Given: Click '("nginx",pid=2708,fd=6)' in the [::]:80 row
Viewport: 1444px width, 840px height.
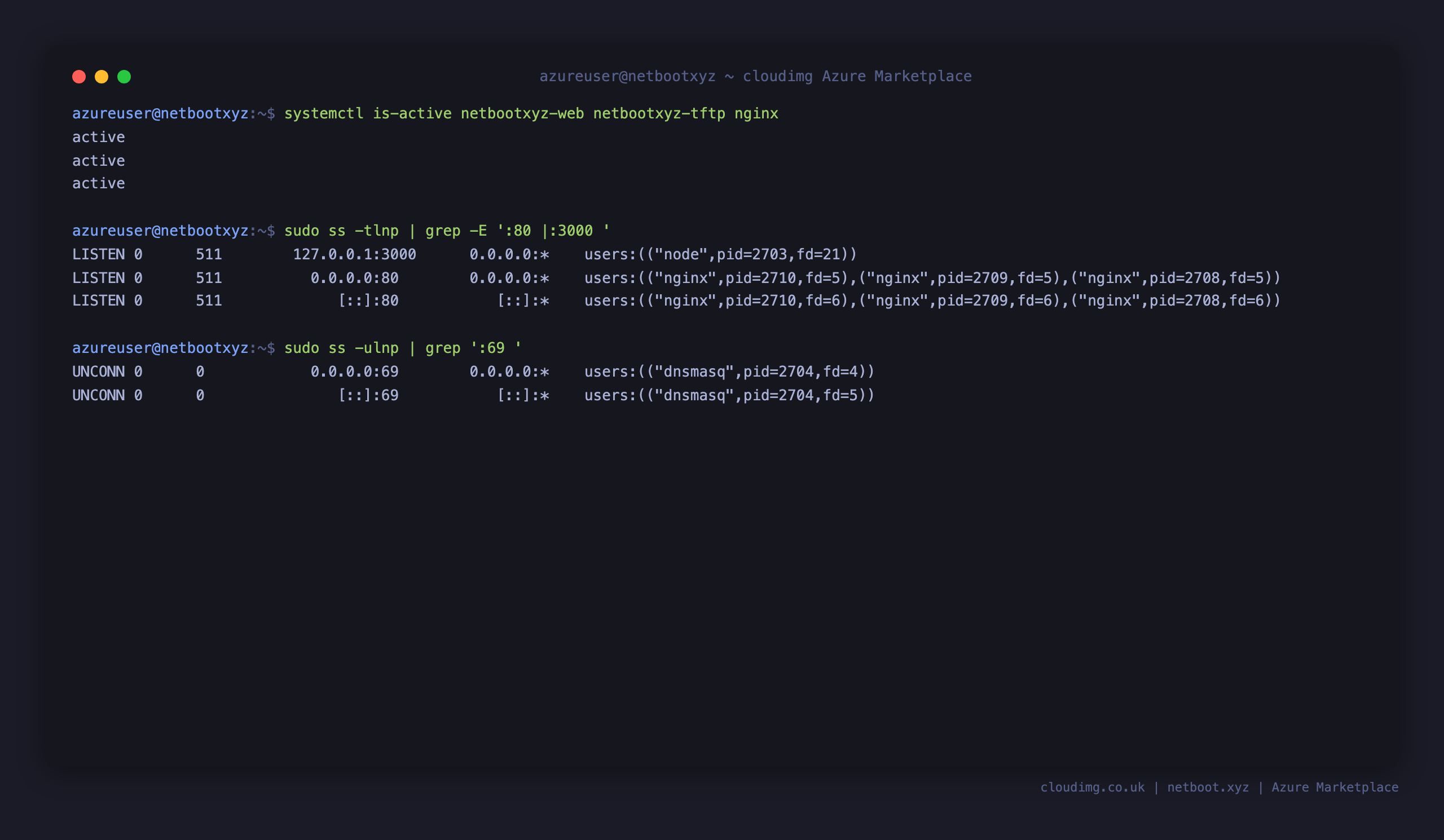Looking at the screenshot, I should pyautogui.click(x=1170, y=300).
